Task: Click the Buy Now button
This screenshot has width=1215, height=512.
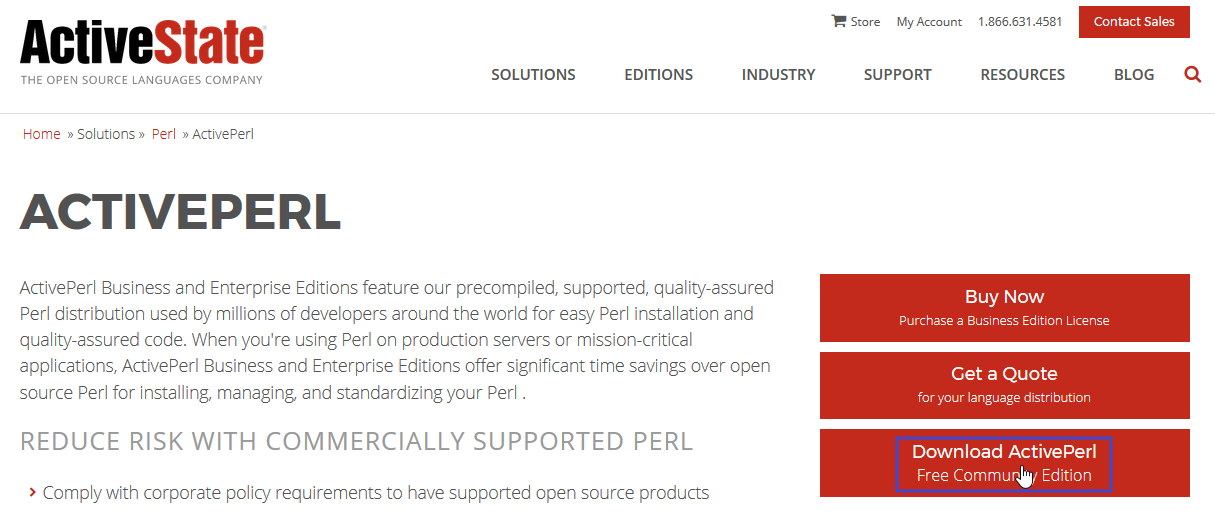Action: click(1004, 308)
